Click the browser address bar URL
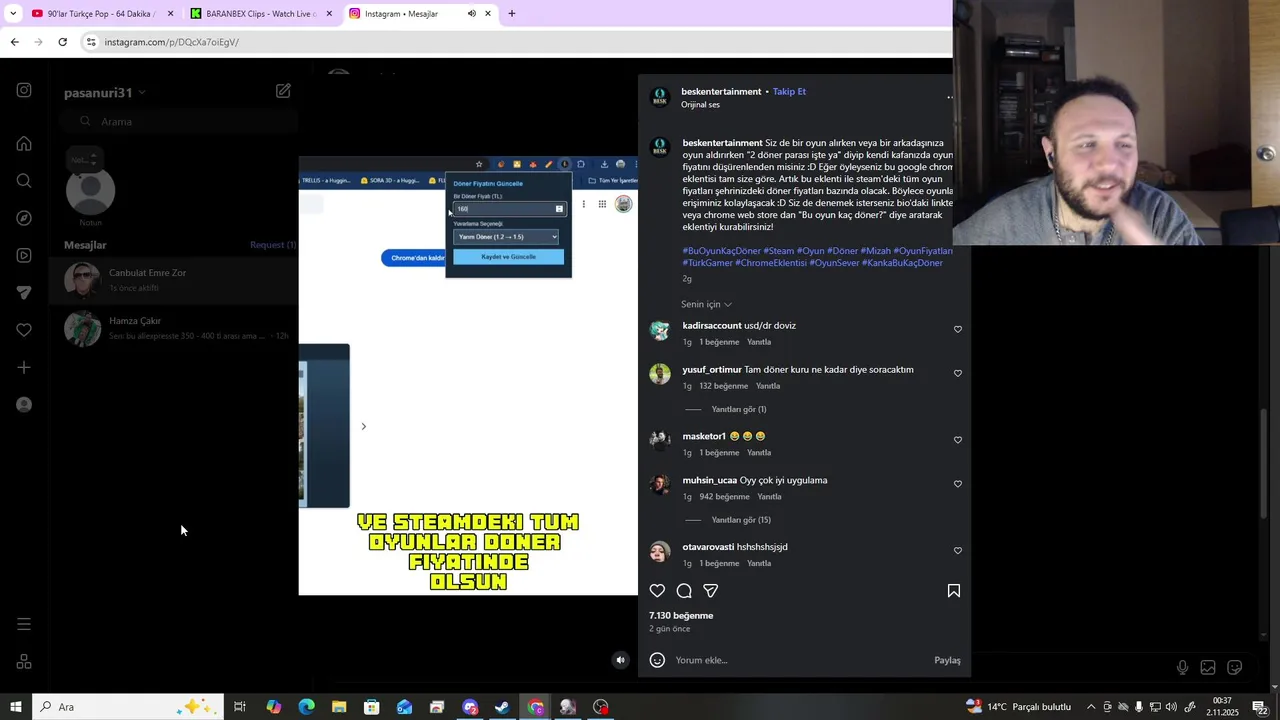 (171, 42)
